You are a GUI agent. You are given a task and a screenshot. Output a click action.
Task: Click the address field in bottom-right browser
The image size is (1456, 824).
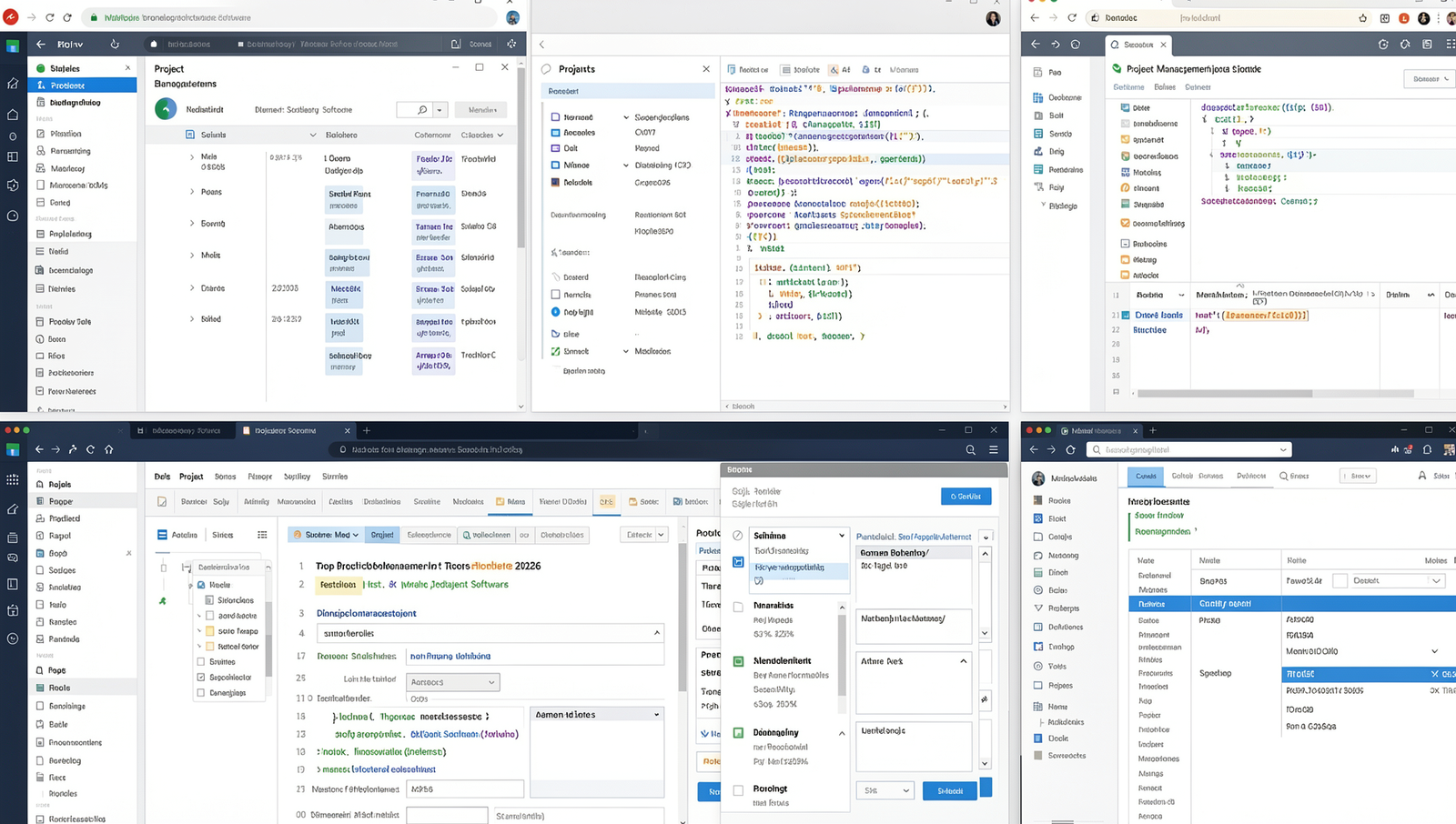point(1190,449)
